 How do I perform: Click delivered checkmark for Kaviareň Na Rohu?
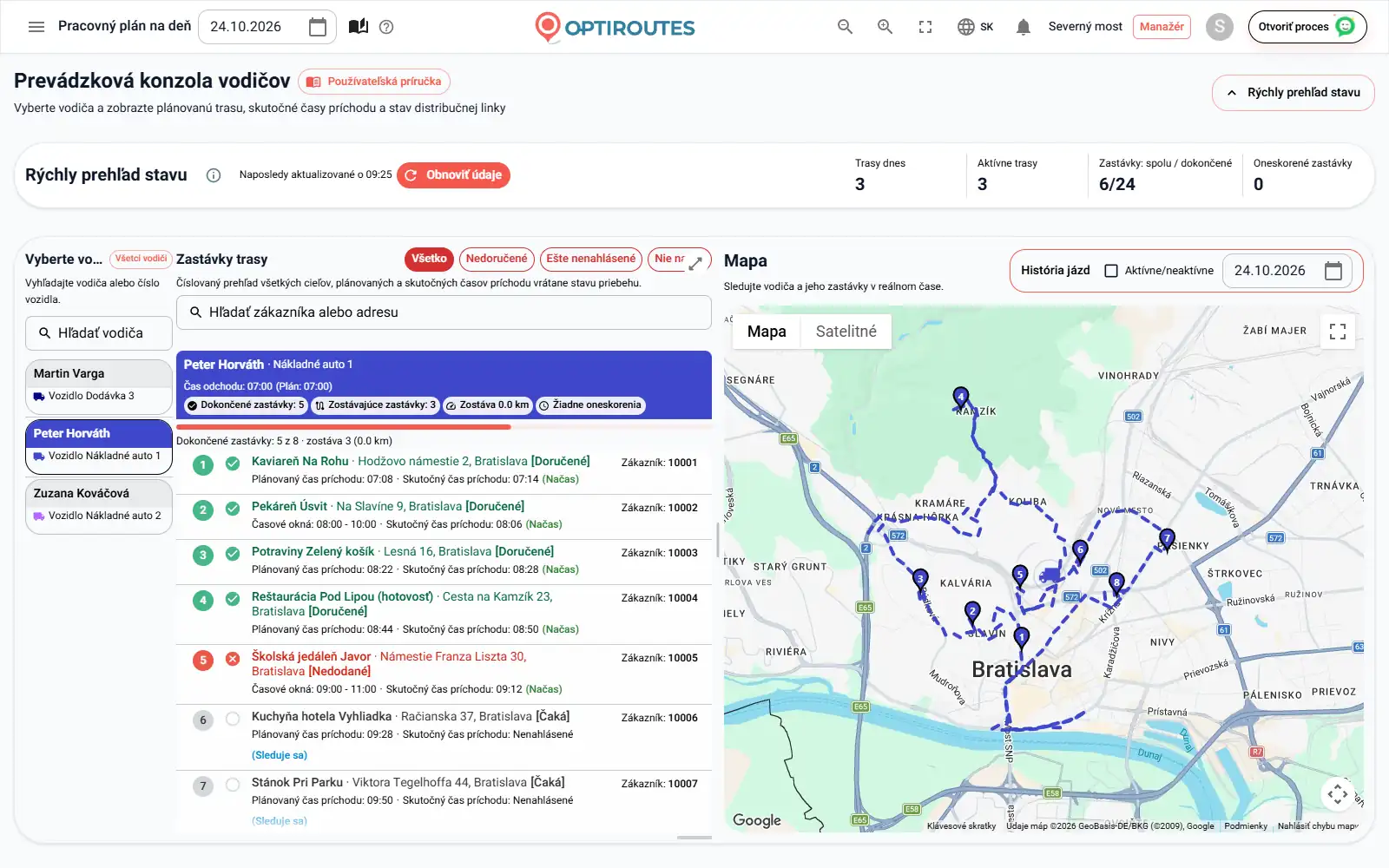[233, 464]
